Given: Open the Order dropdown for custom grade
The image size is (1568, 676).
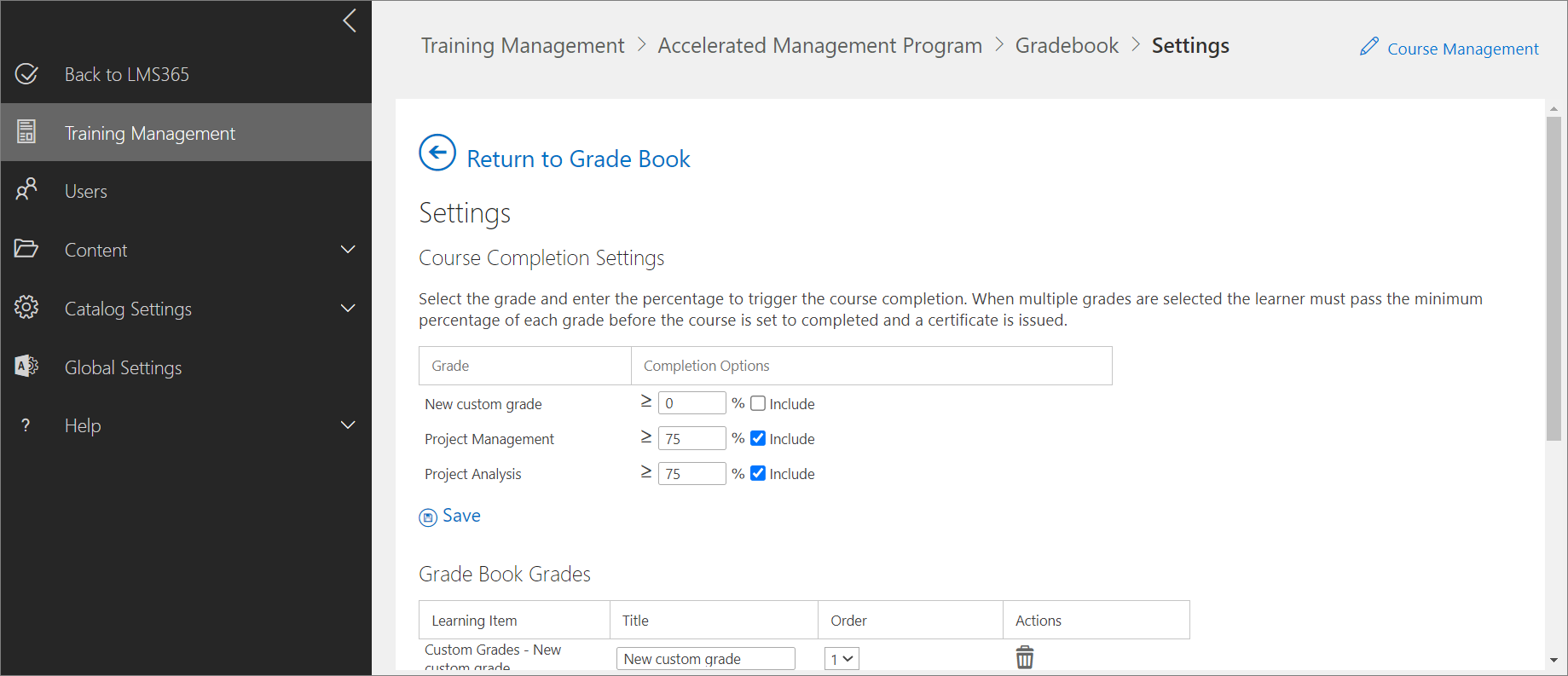Looking at the screenshot, I should tap(842, 659).
